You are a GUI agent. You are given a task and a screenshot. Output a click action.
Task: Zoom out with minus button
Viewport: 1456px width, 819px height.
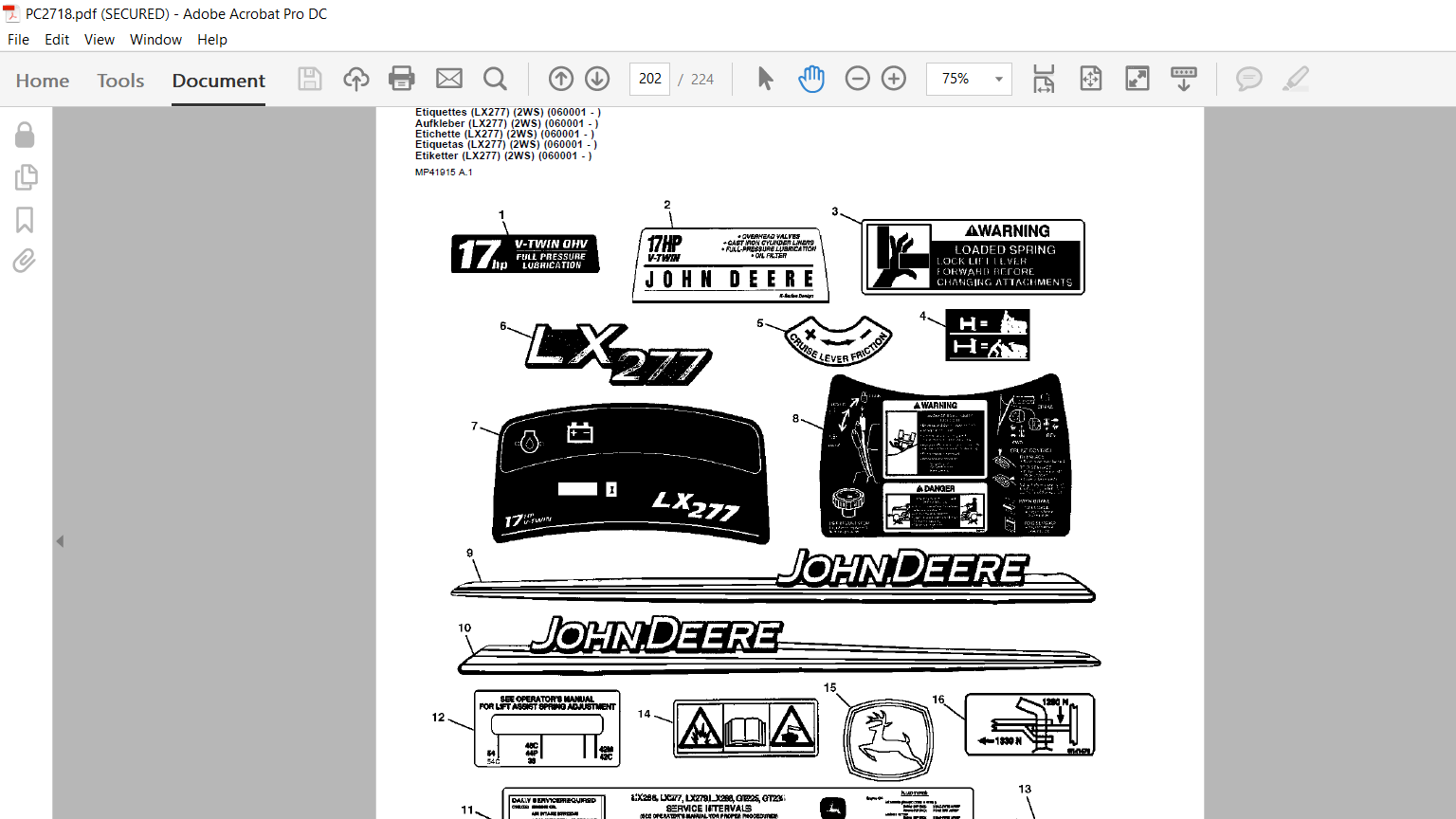(x=857, y=79)
